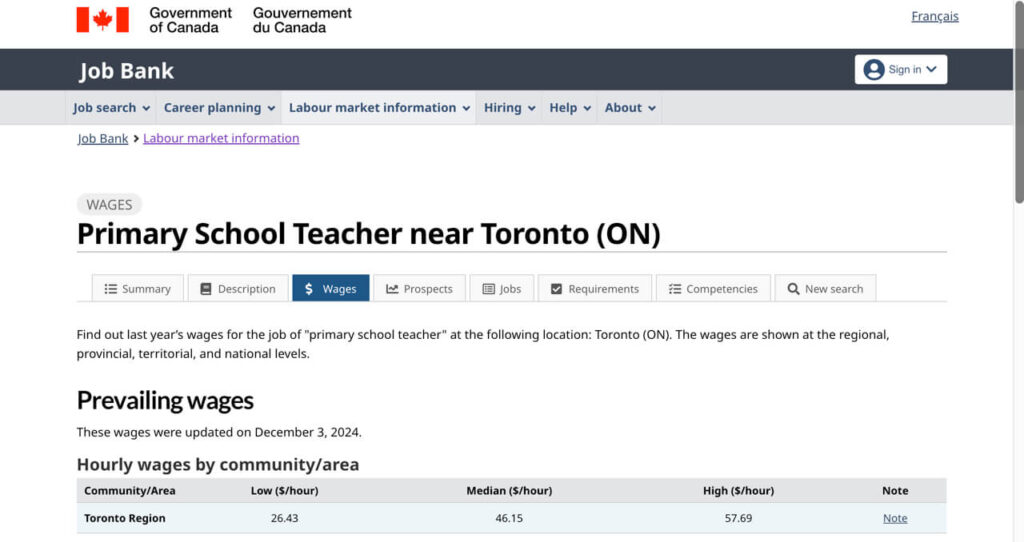Screen dimensions: 1024x542
Task: Open the Note link for Toronto Region
Action: [x=895, y=518]
